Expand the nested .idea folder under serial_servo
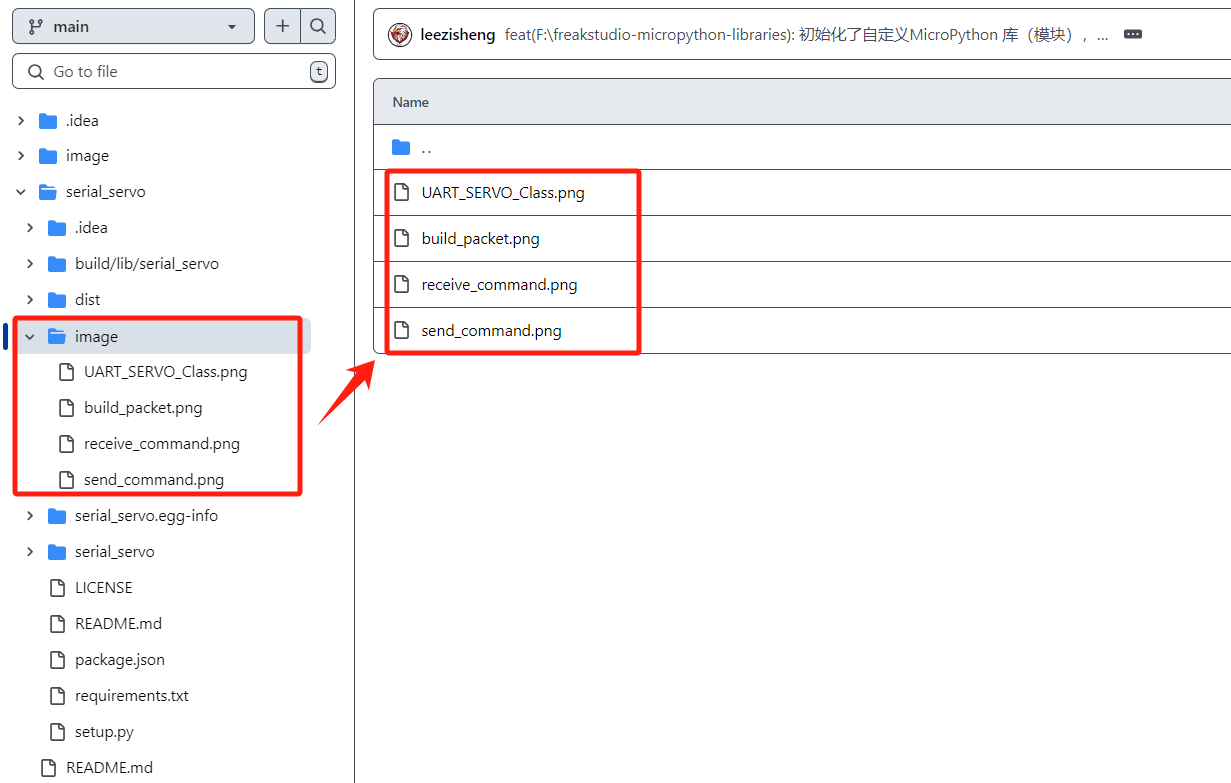The width and height of the screenshot is (1231, 783). click(x=30, y=228)
